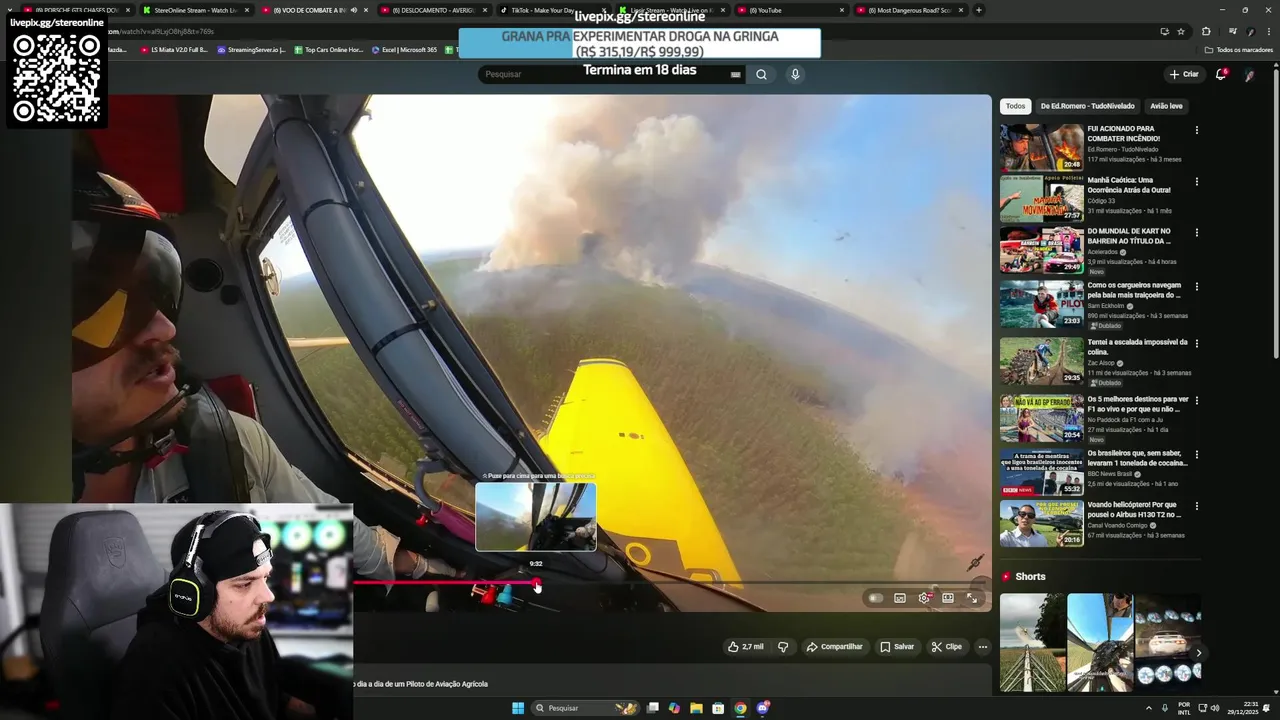Toggle subtitles in the video player
The image size is (1280, 720).
point(900,598)
